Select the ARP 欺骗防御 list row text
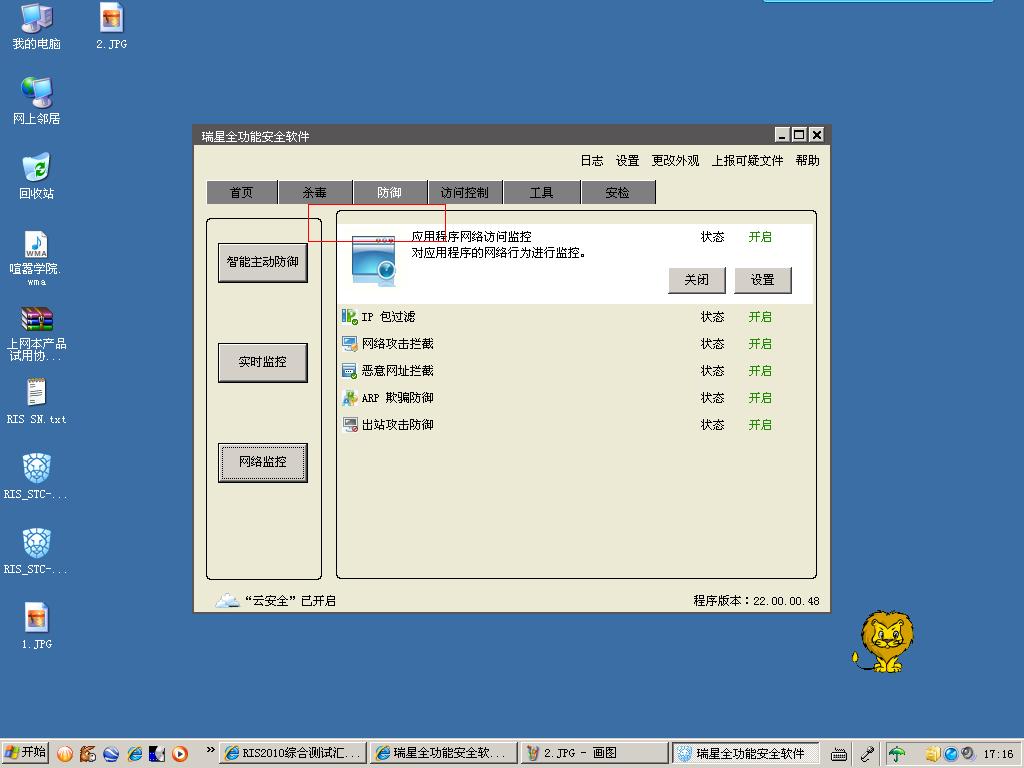The height and width of the screenshot is (768, 1024). [398, 398]
